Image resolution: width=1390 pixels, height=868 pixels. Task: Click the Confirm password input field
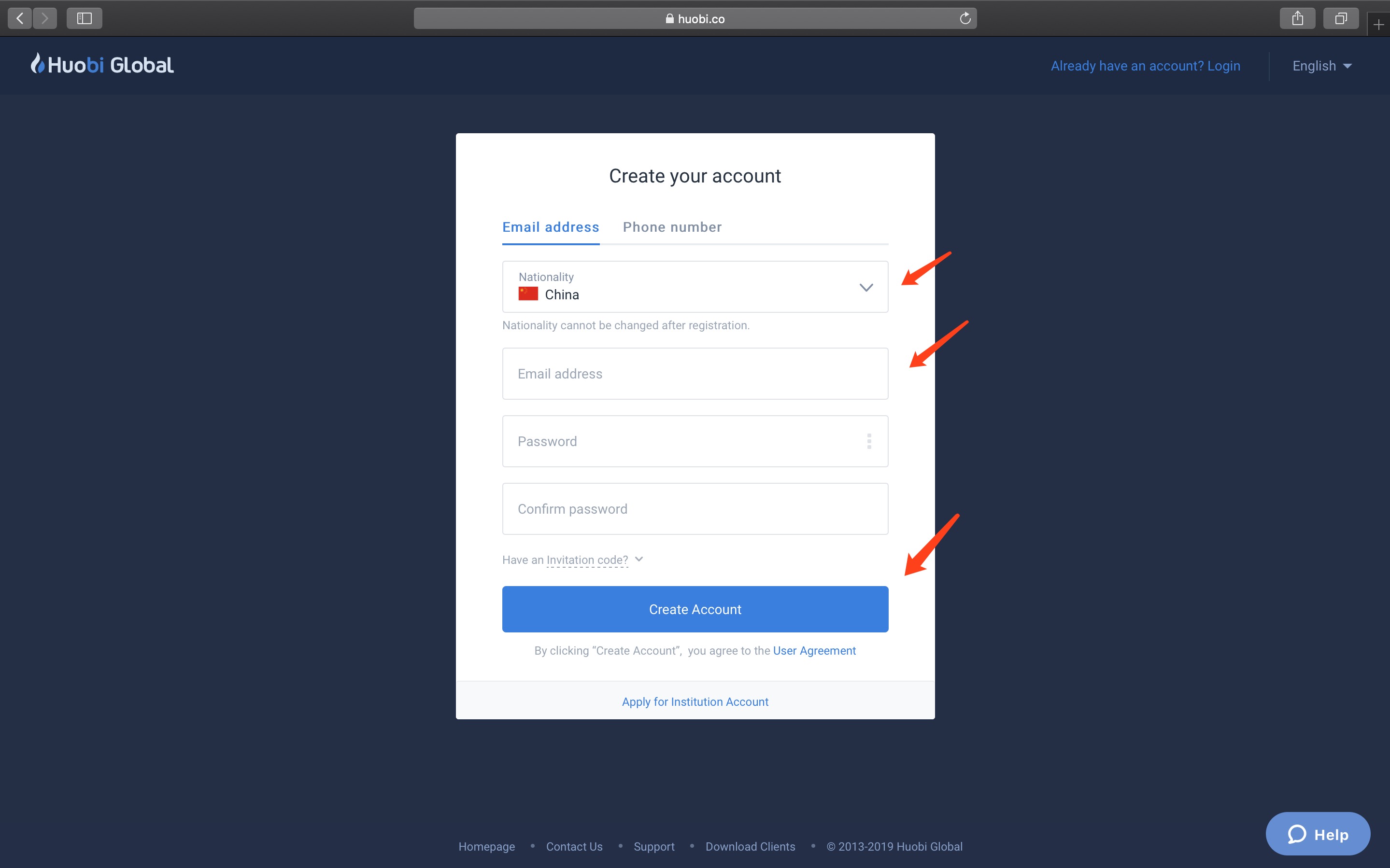[695, 509]
